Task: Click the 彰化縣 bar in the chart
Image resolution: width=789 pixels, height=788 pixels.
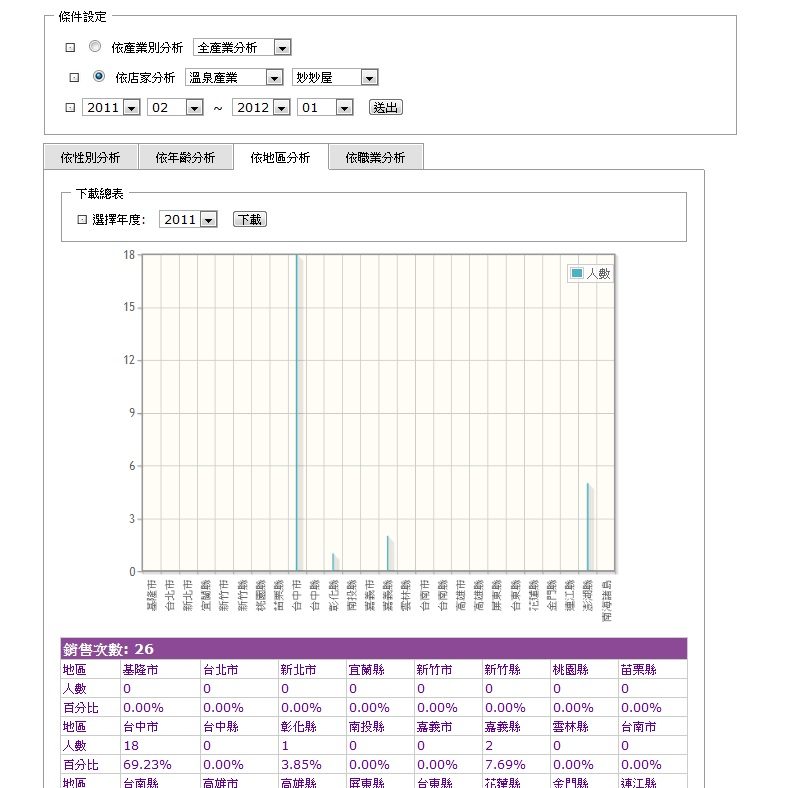Action: [x=334, y=563]
